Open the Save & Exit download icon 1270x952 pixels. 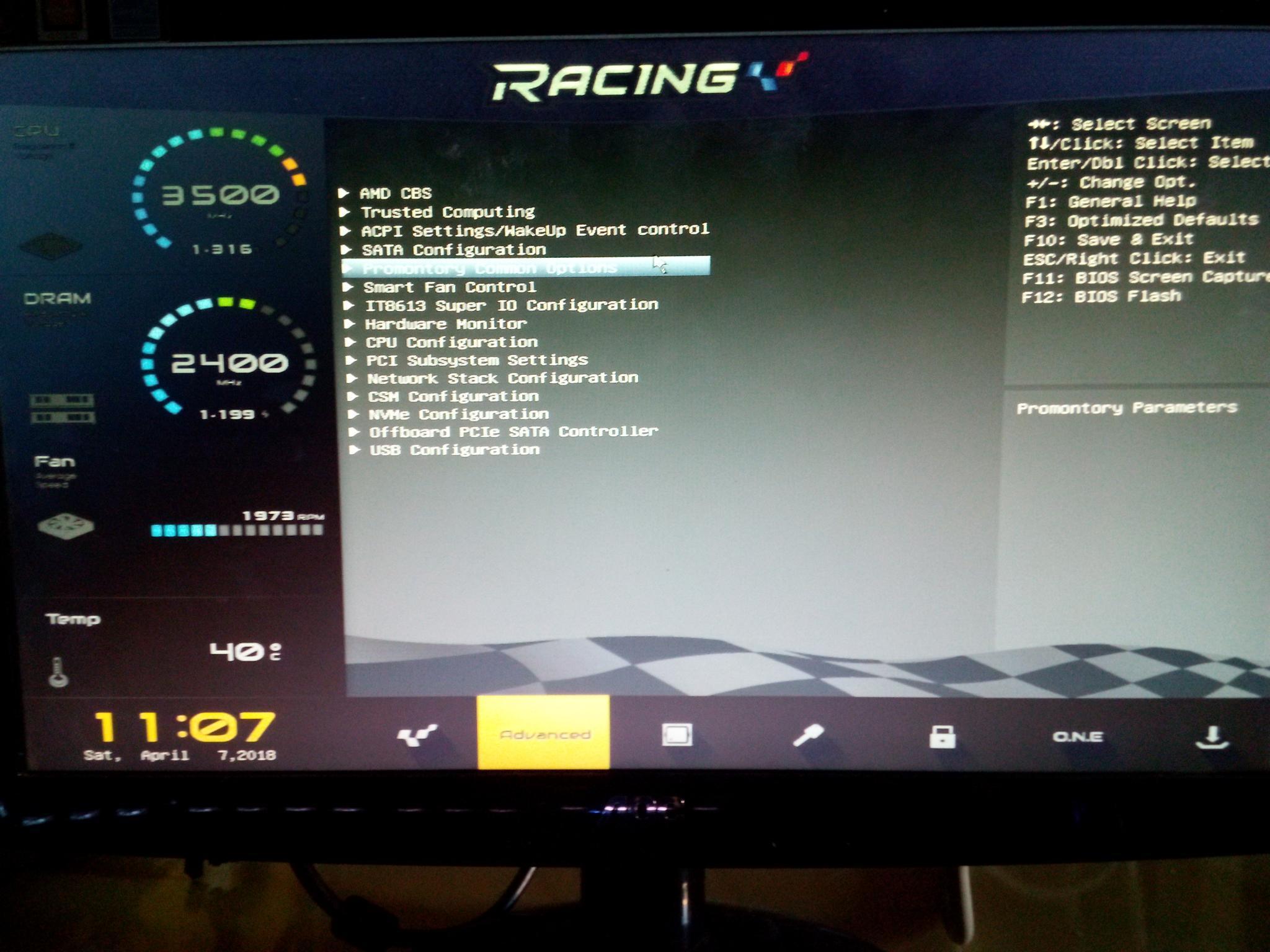(1212, 738)
